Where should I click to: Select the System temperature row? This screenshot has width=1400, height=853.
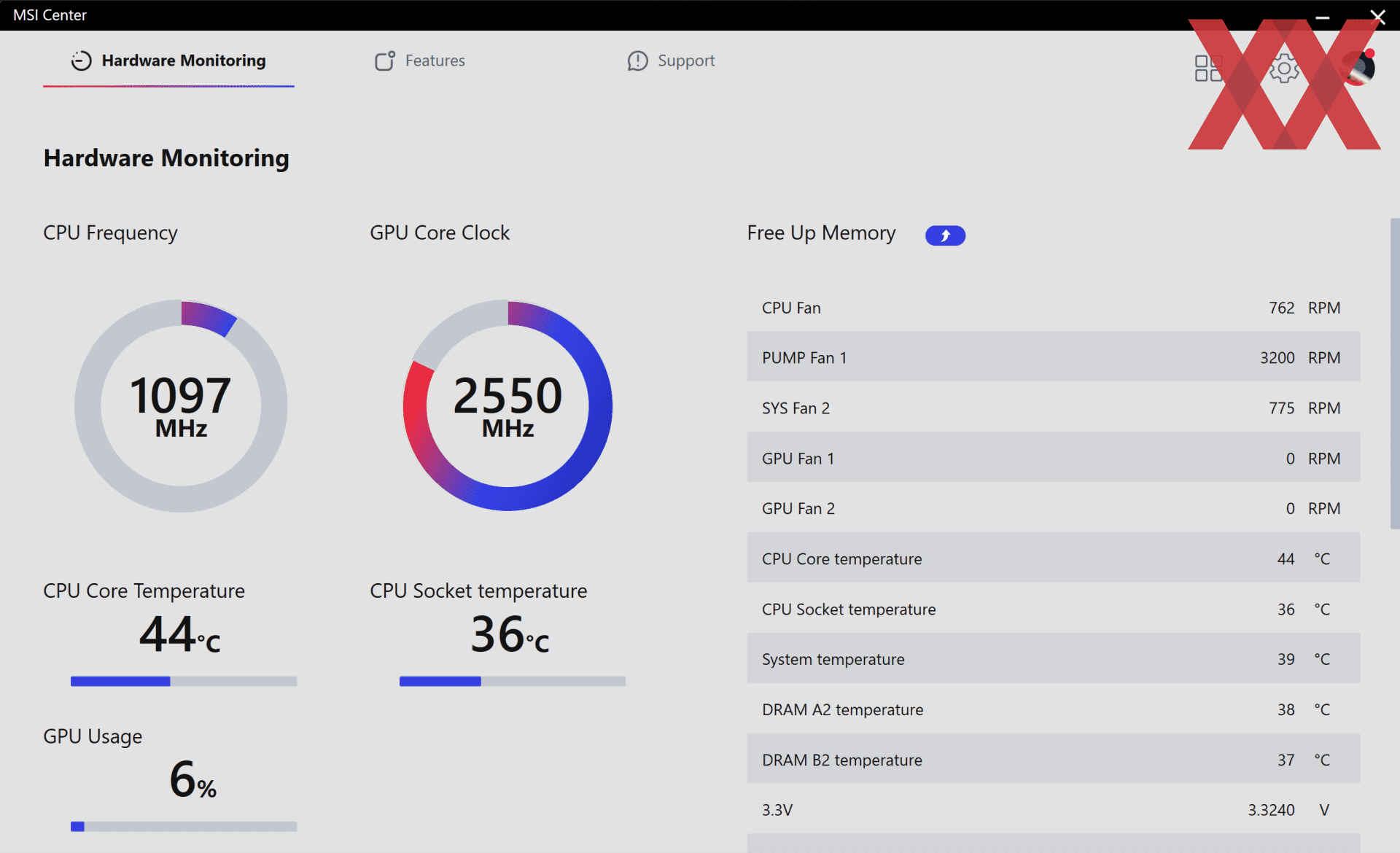click(1053, 659)
